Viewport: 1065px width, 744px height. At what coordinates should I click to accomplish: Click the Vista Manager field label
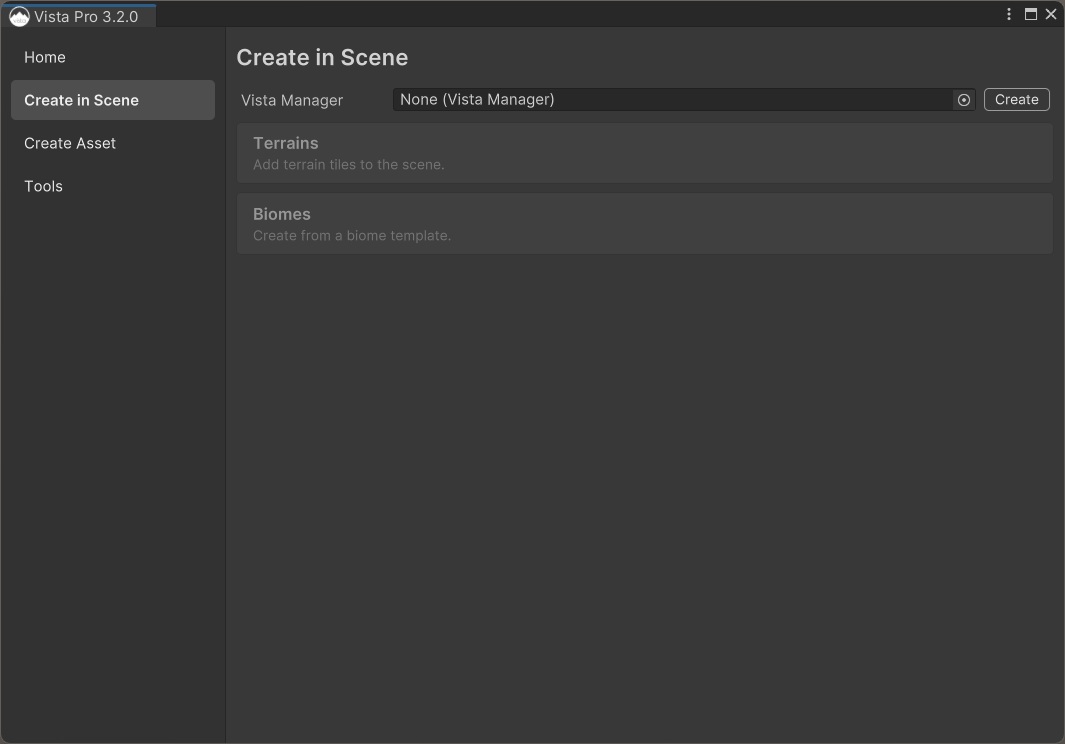point(291,100)
